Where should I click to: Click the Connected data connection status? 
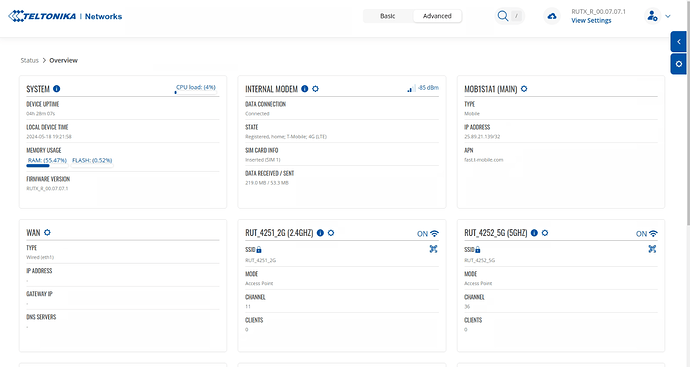click(257, 114)
